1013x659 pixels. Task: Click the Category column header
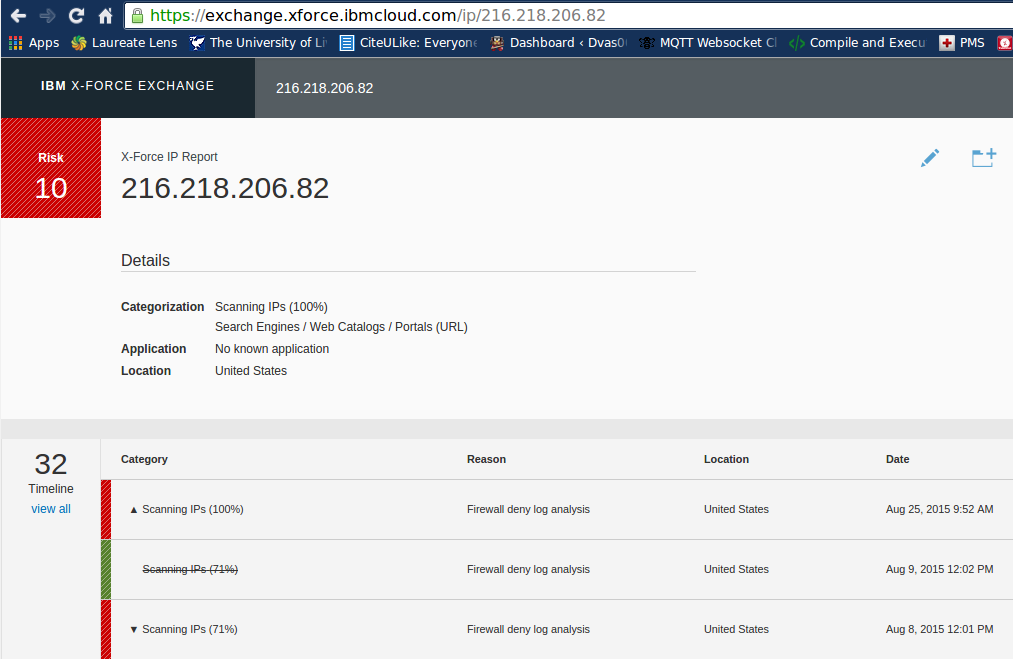(144, 459)
